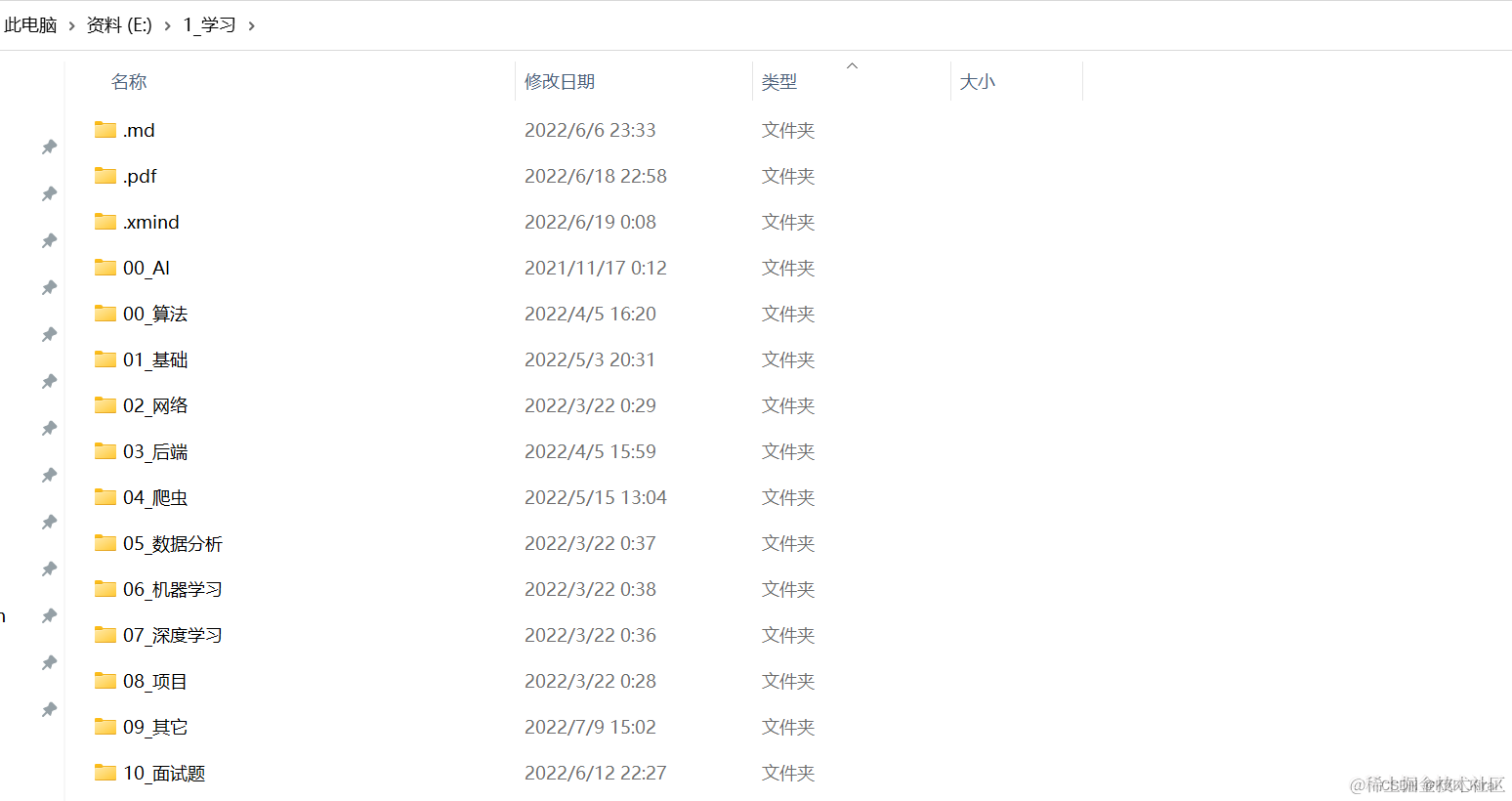Click the date 2022/4/5 16:20

(590, 315)
